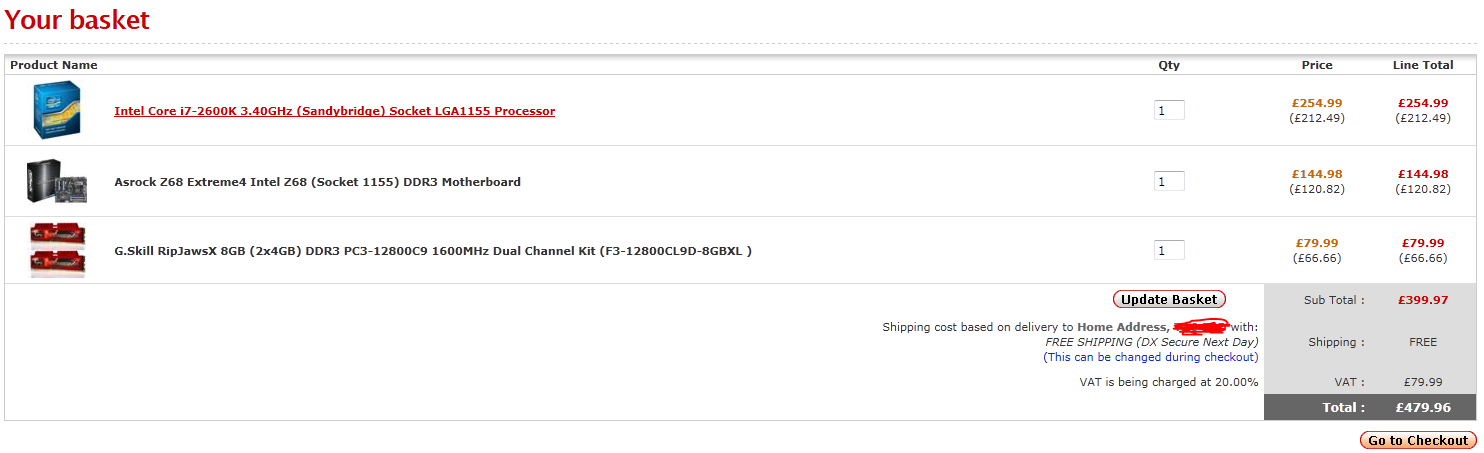The height and width of the screenshot is (453, 1484).
Task: Click the Asrock Z68 motherboard thumbnail
Action: coord(56,181)
